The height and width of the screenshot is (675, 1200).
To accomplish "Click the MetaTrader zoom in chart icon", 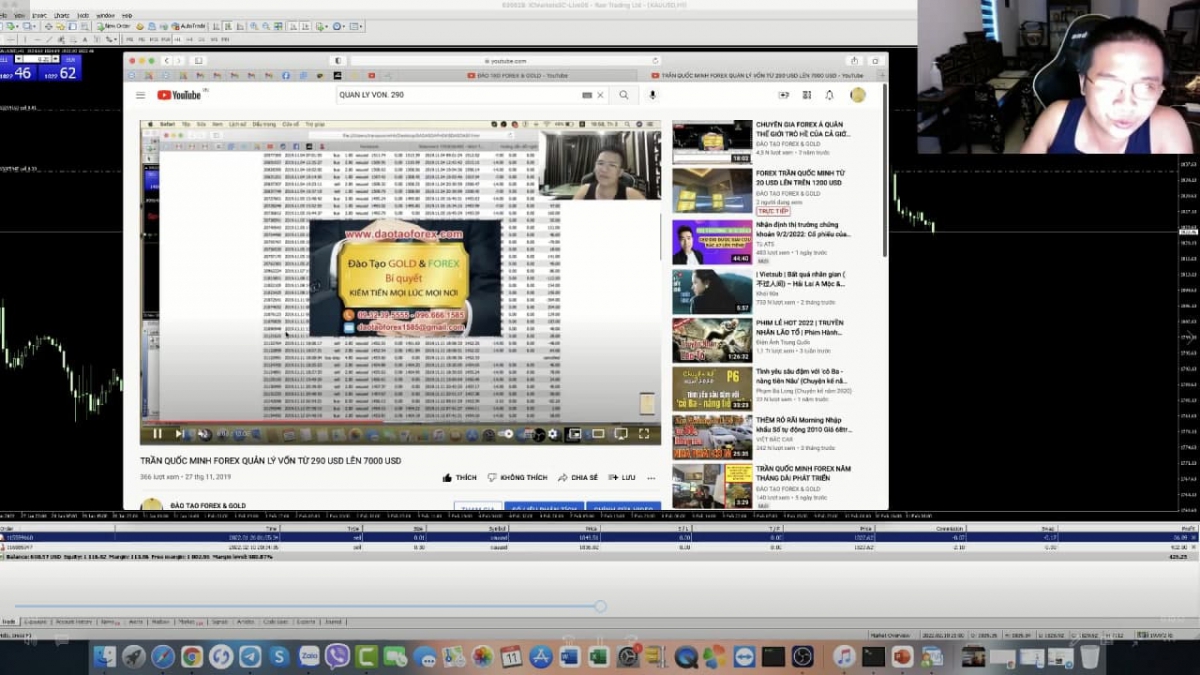I will tap(255, 26).
